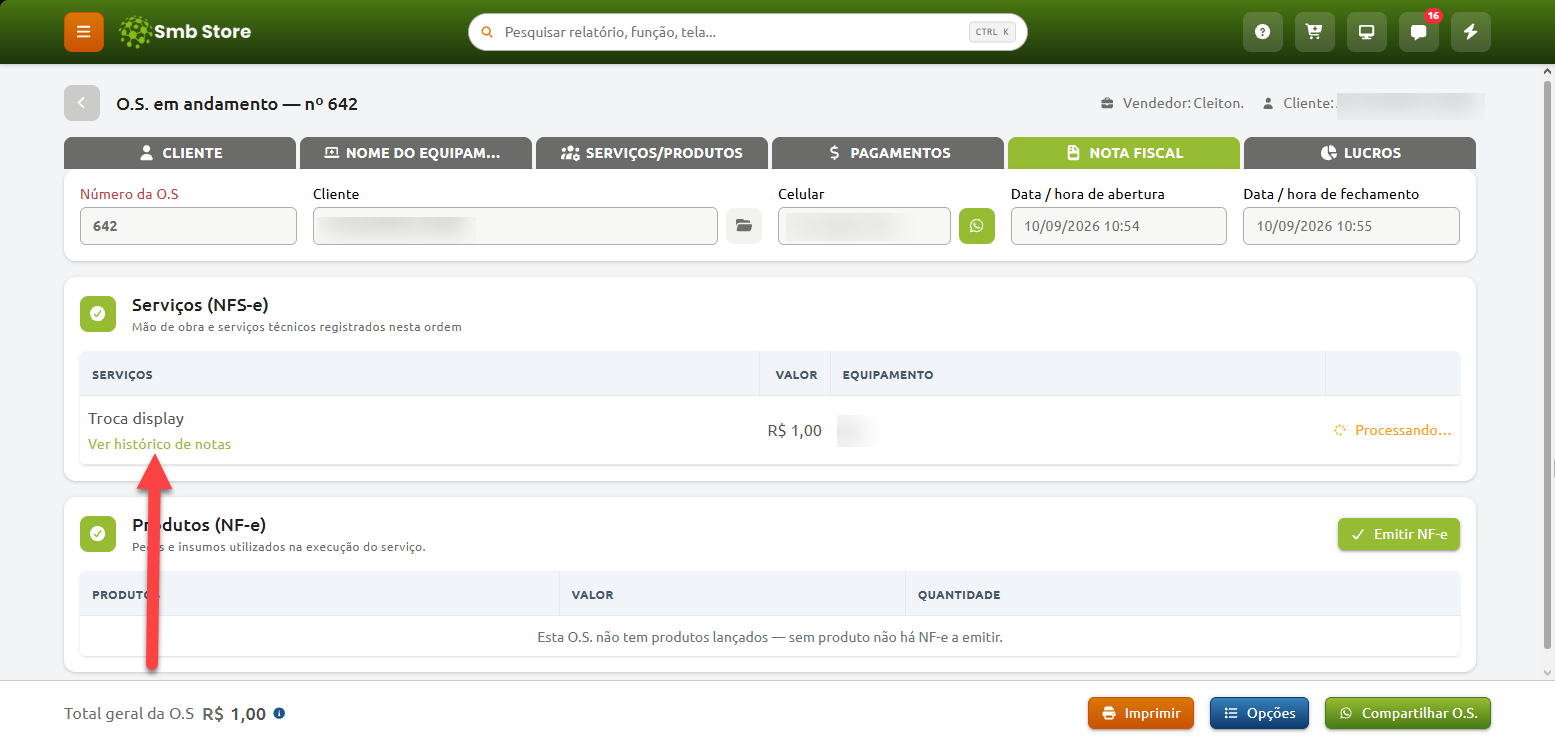Click the help question mark icon

pyautogui.click(x=1263, y=32)
